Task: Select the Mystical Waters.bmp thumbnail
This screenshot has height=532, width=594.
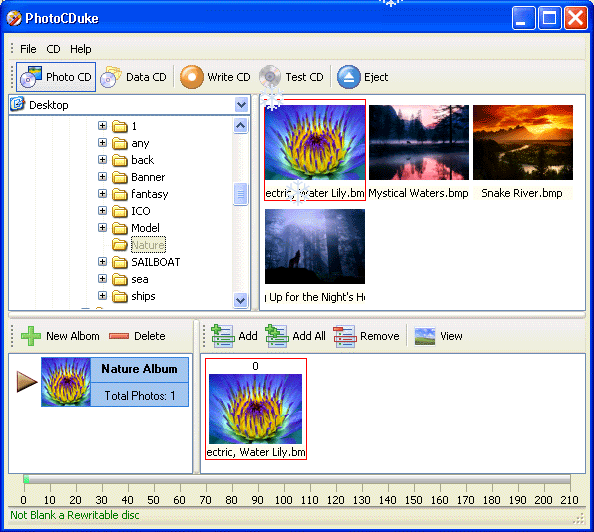Action: coord(419,152)
